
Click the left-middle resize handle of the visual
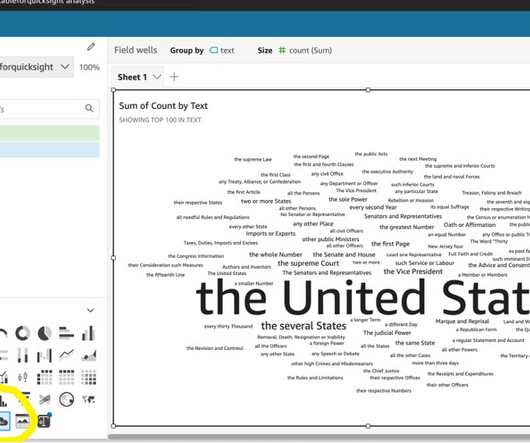(x=114, y=258)
